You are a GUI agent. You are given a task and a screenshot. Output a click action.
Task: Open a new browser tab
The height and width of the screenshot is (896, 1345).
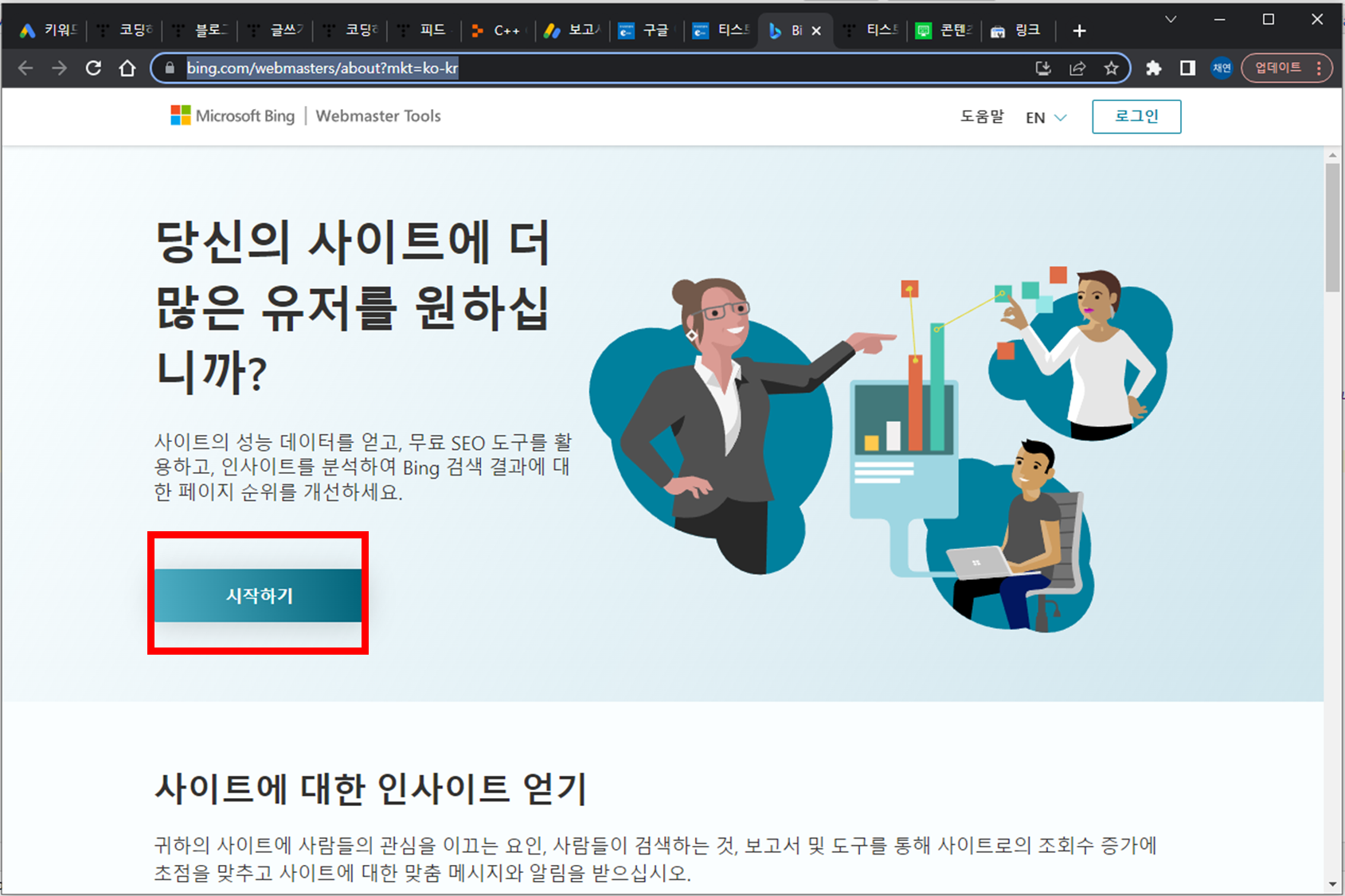click(x=1079, y=31)
